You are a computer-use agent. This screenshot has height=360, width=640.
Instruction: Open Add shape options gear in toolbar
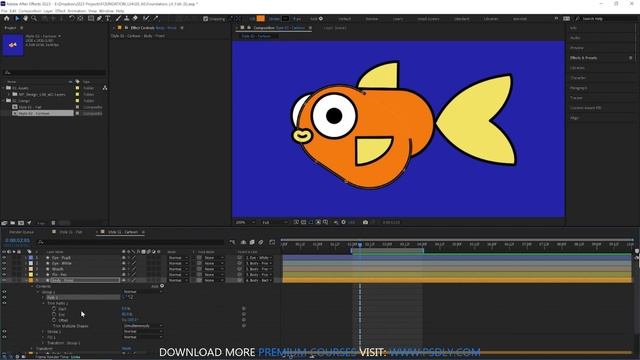point(321,18)
